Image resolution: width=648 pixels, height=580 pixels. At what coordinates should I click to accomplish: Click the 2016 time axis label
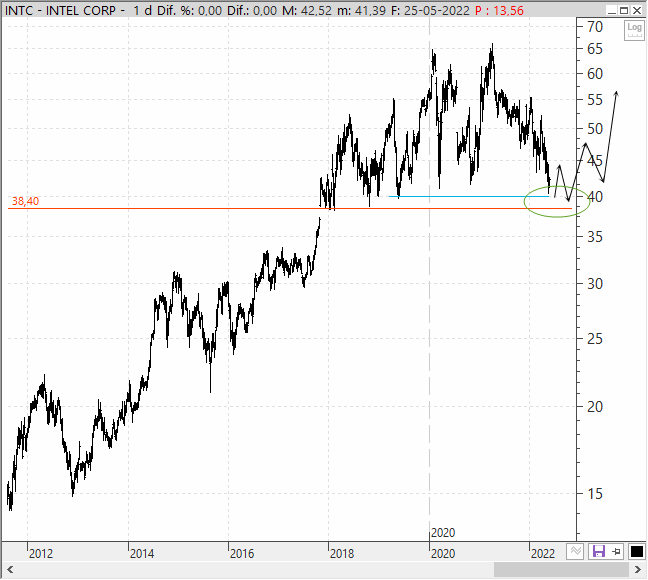tap(242, 553)
